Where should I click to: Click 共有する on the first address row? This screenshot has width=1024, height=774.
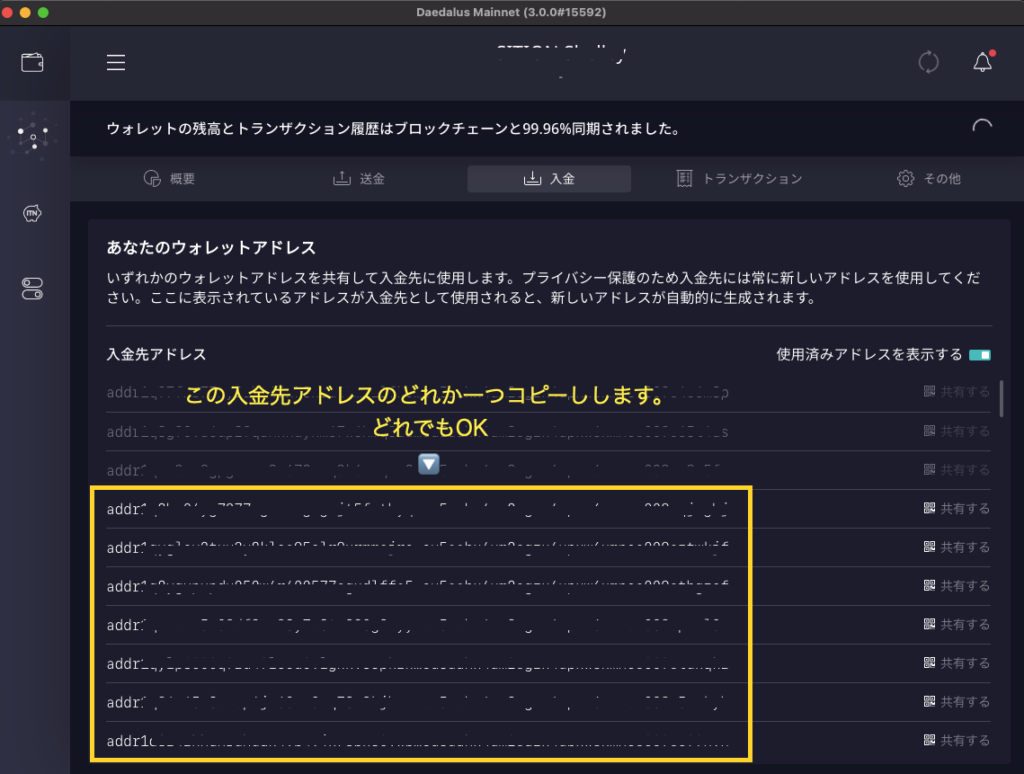pos(957,393)
